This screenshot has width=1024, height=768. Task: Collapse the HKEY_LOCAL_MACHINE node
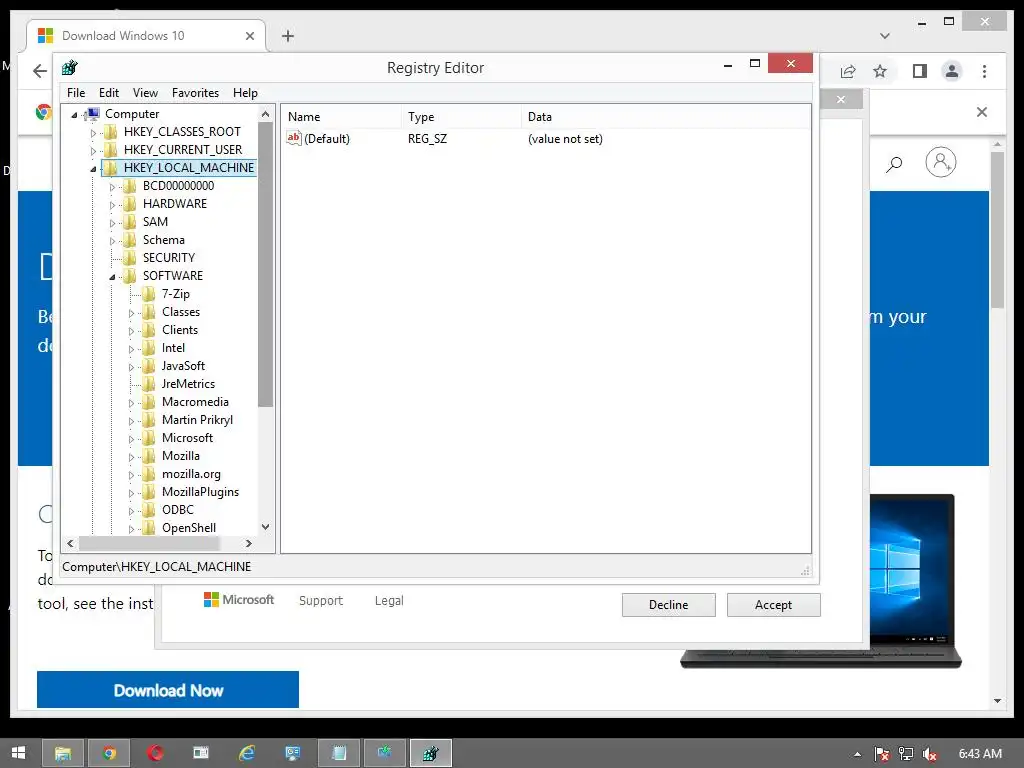[x=93, y=169]
